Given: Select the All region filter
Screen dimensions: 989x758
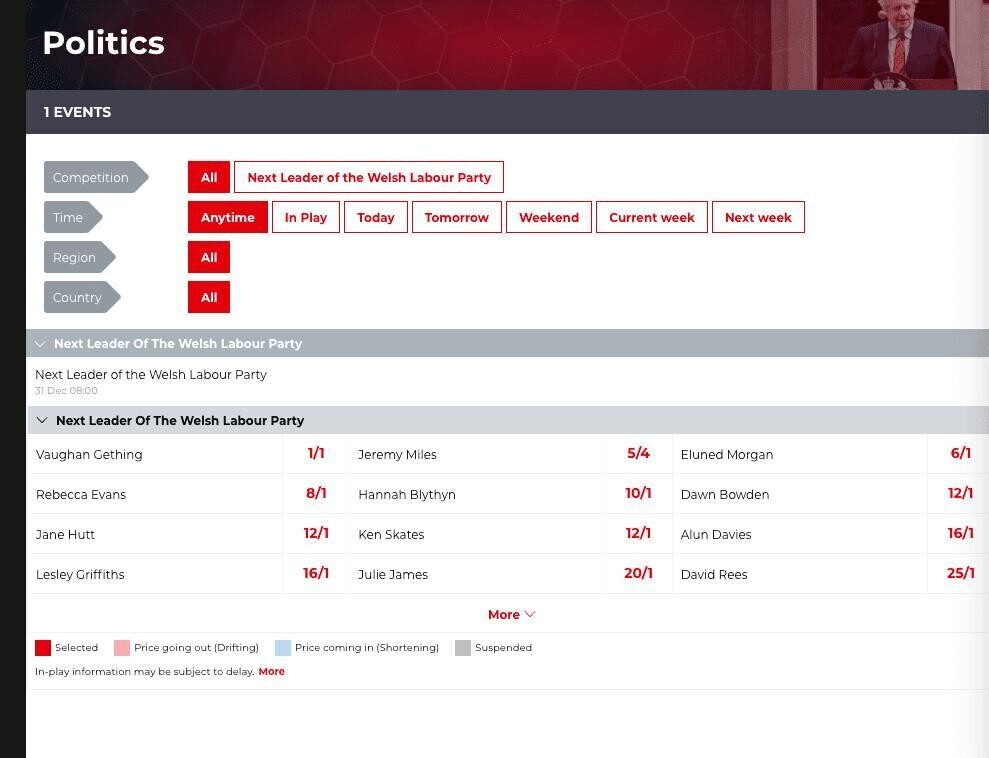Looking at the screenshot, I should coord(209,257).
